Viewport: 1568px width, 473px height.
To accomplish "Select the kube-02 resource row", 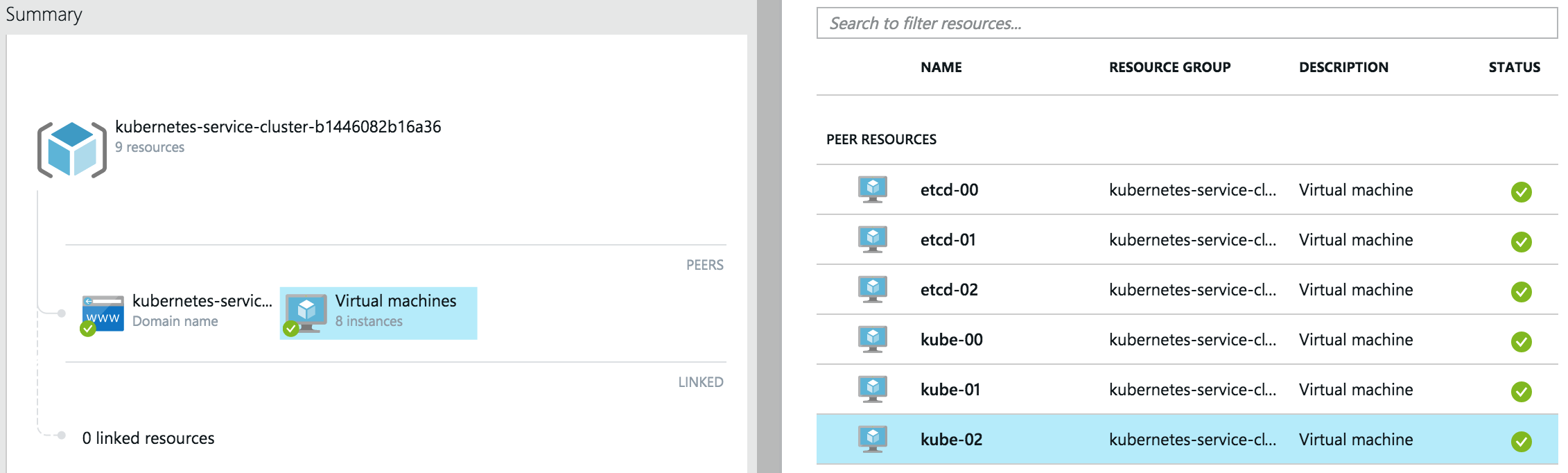I will [x=1178, y=438].
